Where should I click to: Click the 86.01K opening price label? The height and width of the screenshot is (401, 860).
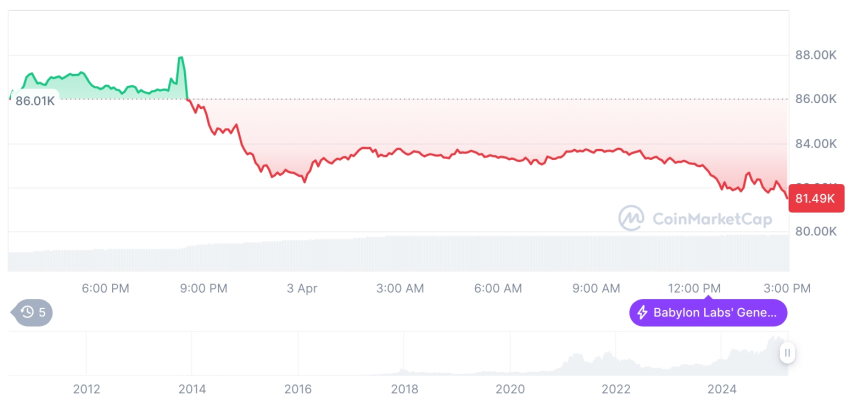[x=34, y=101]
